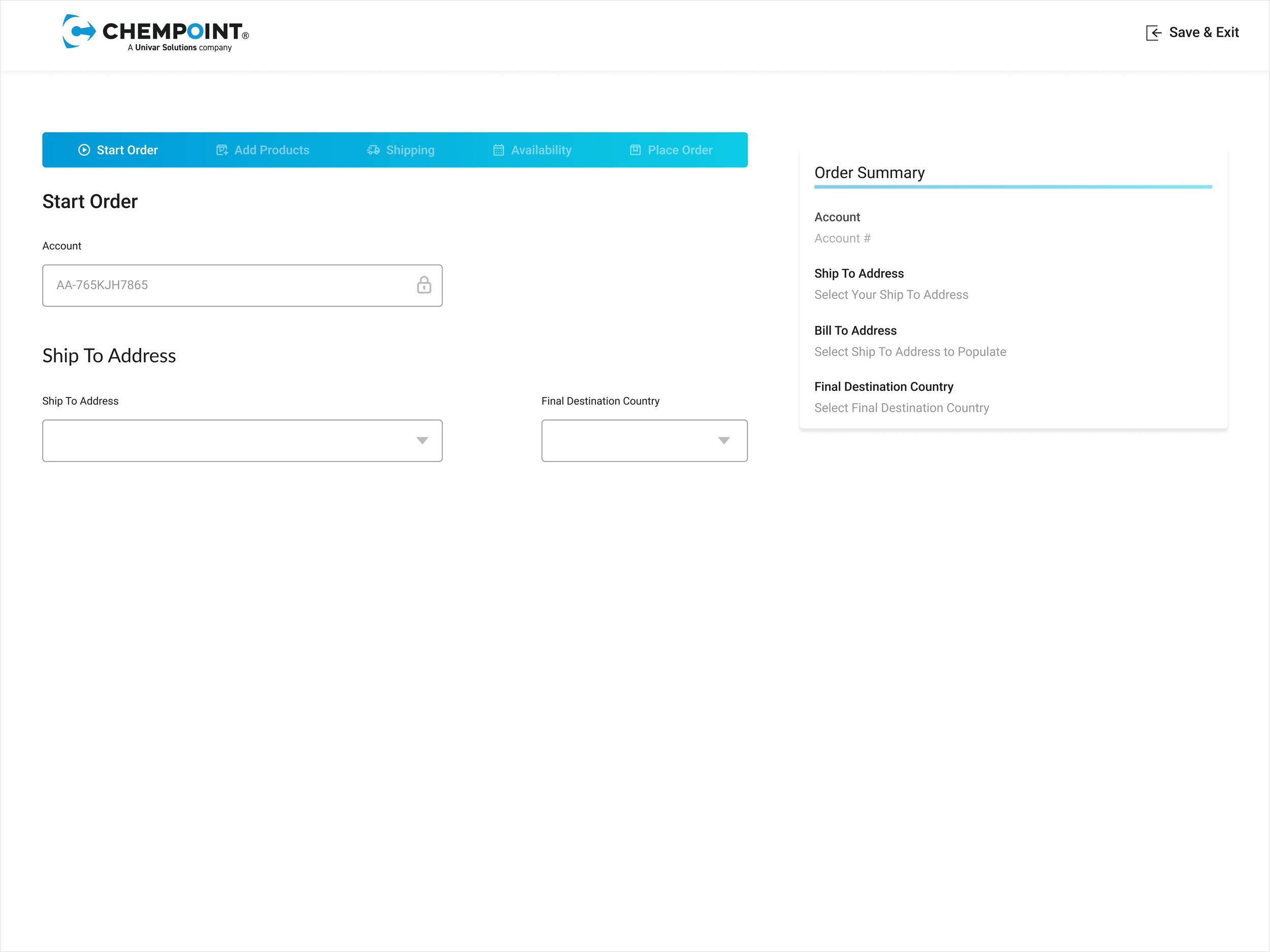Image resolution: width=1270 pixels, height=952 pixels.
Task: Click the Shipping truck icon
Action: click(x=373, y=150)
